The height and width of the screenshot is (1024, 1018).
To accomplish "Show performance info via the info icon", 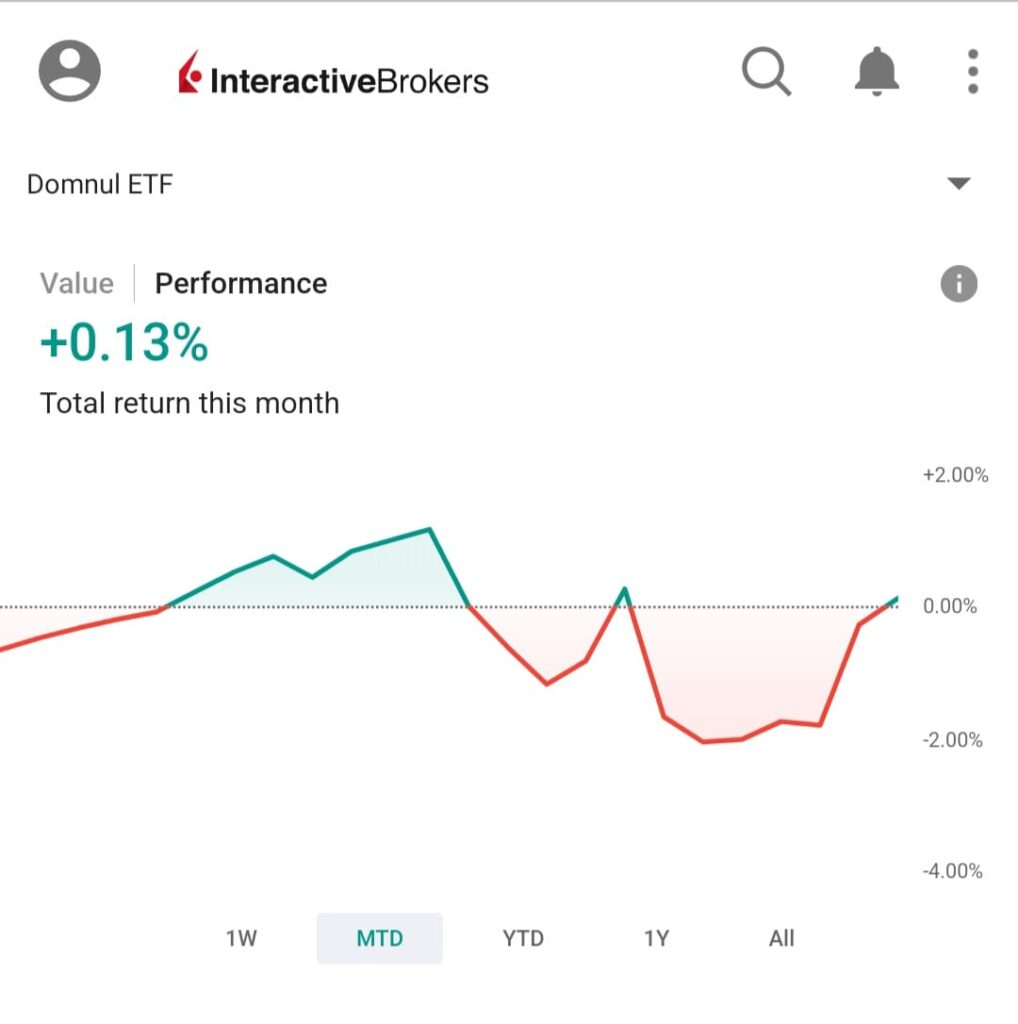I will (958, 284).
